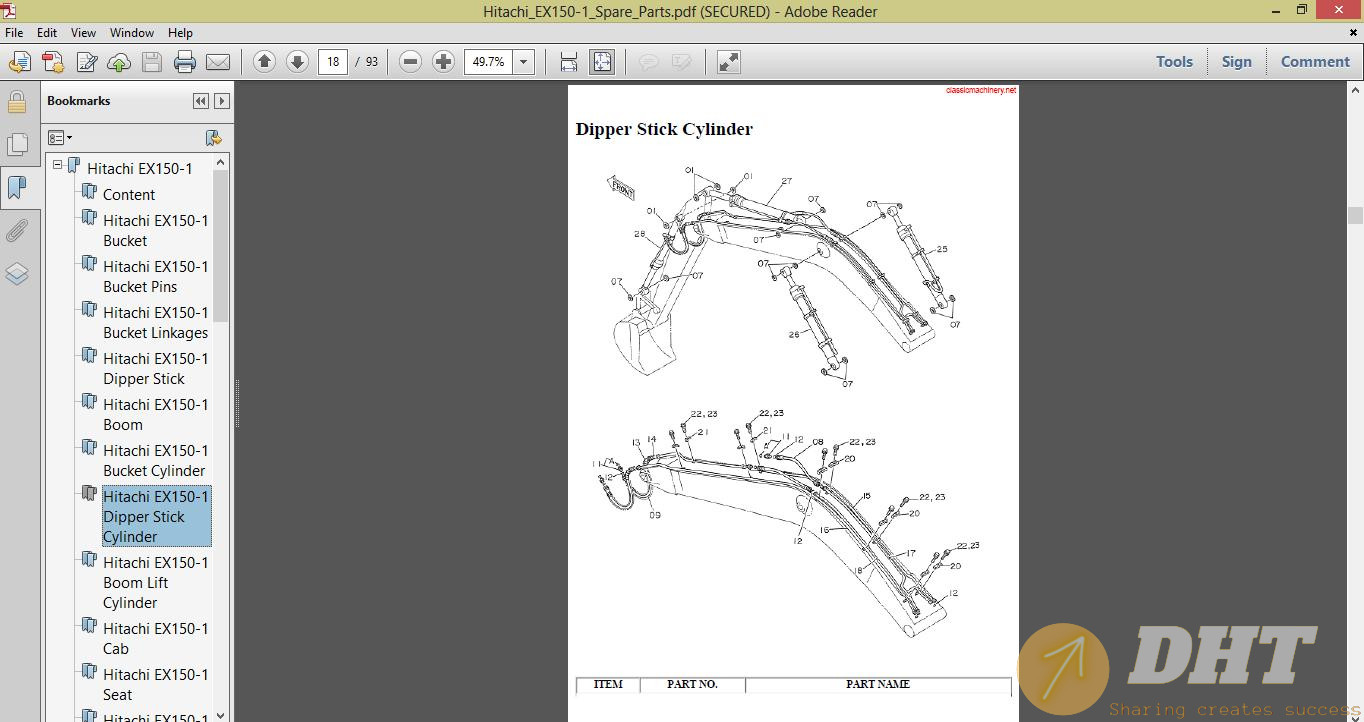Collapse the Hitachi EX150-1 root bookmark
The height and width of the screenshot is (722, 1364).
[57, 165]
